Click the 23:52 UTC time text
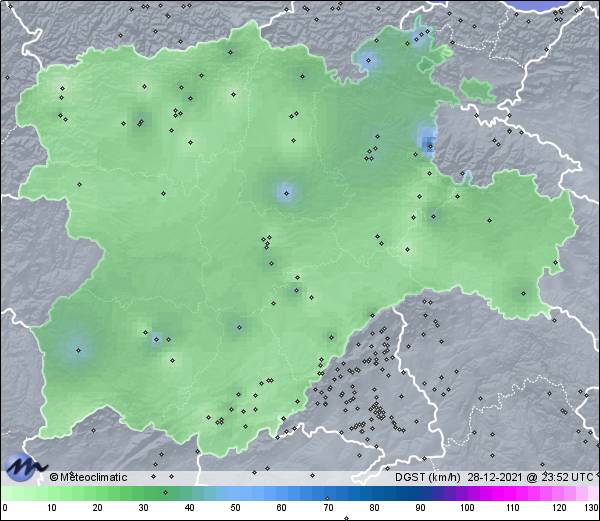Screen dimensions: 600x521 [566, 477]
